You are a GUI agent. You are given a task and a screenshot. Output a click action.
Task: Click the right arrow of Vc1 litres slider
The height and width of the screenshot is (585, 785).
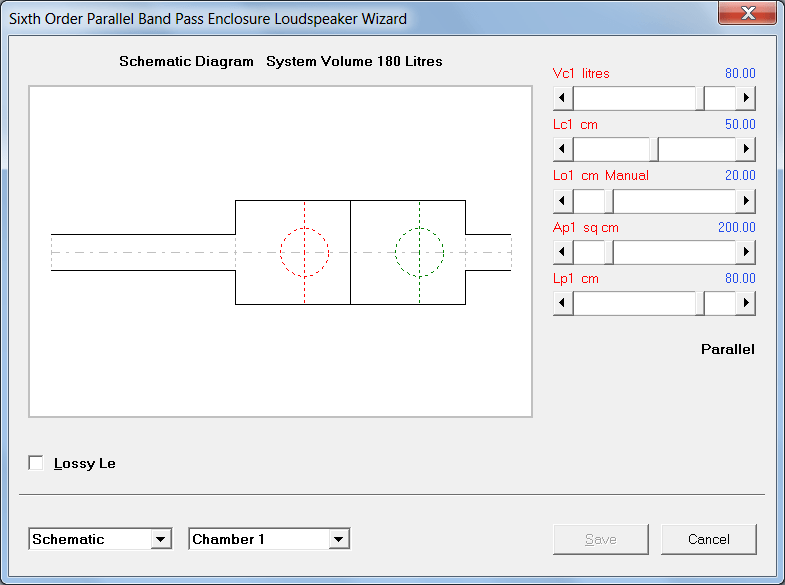click(745, 98)
